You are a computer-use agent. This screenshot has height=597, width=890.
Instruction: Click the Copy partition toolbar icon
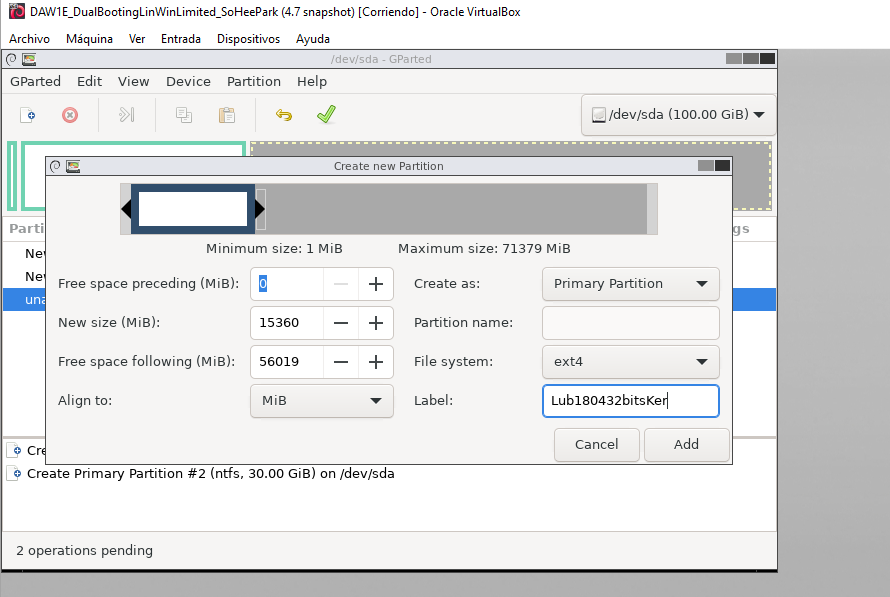[184, 115]
